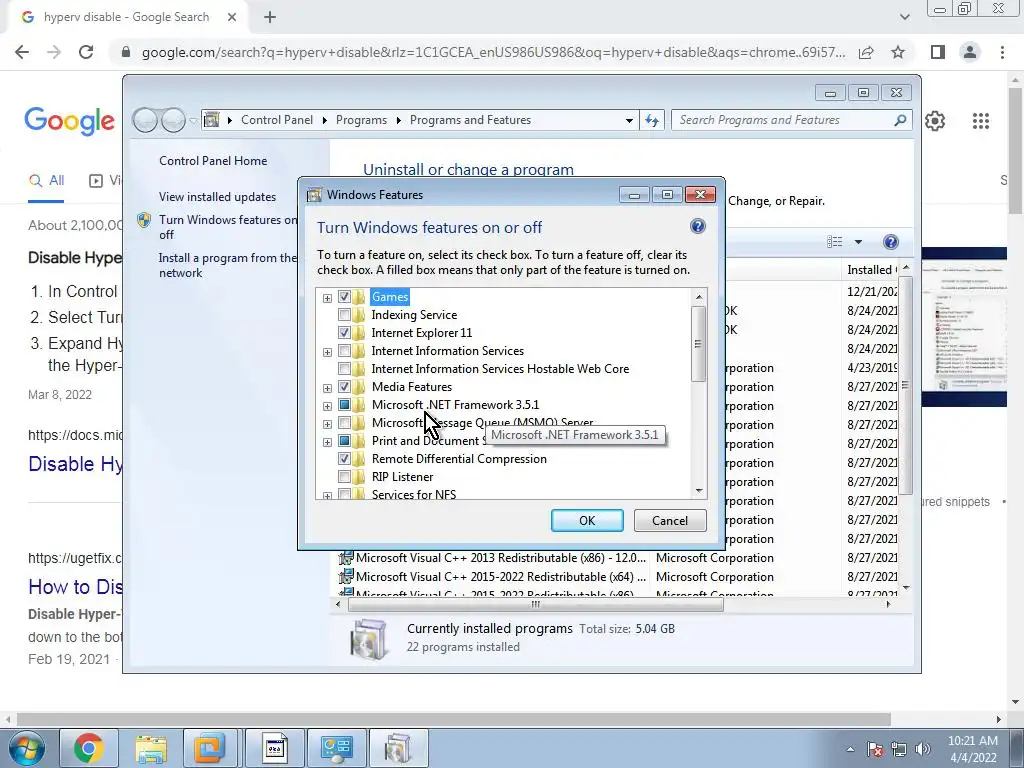Open the Chrome side panel icon
This screenshot has width=1024, height=768.
[938, 52]
